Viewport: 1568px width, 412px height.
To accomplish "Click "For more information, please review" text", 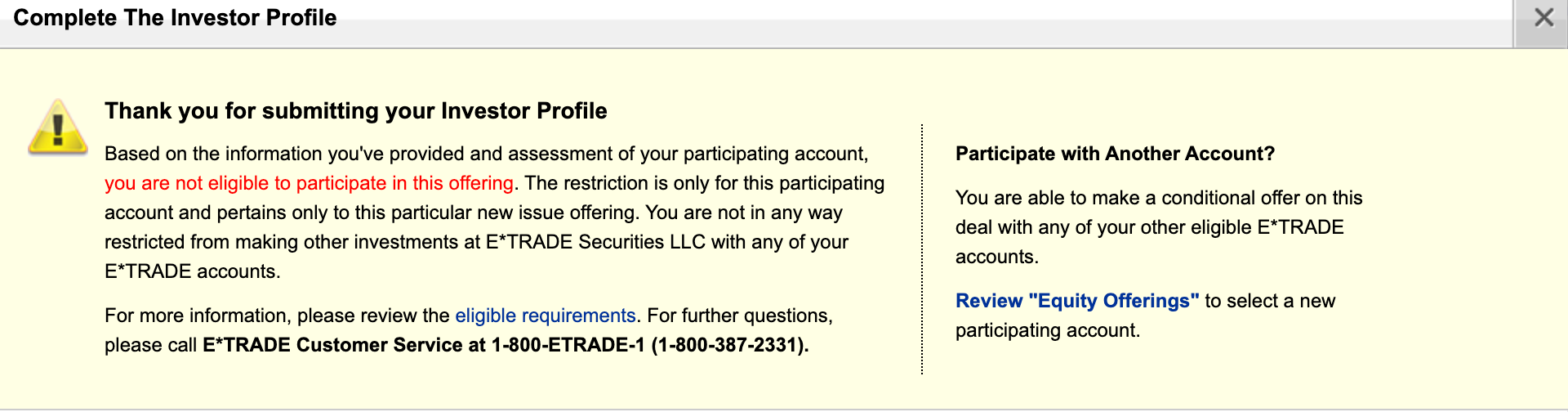I will click(276, 316).
